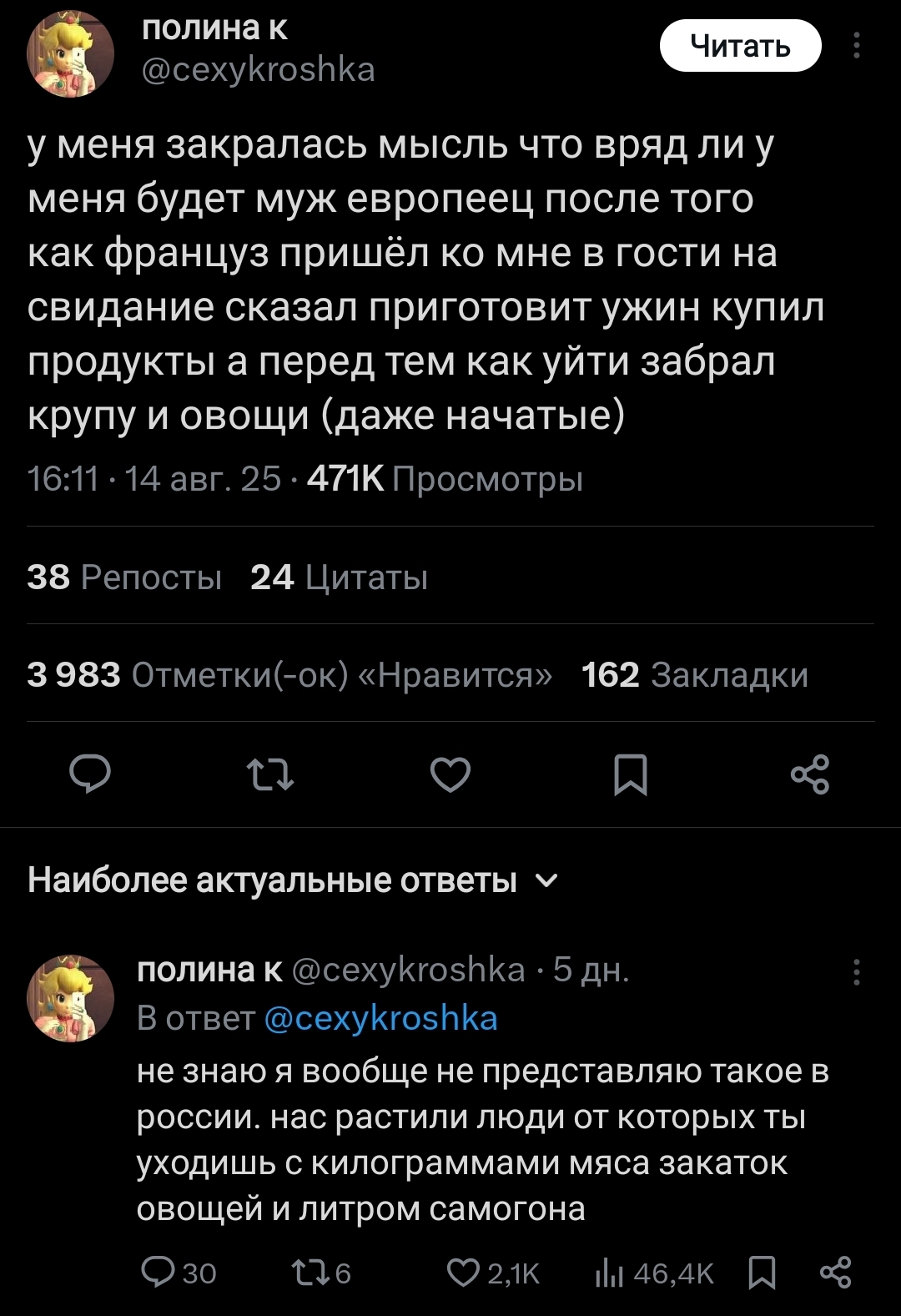Image resolution: width=901 pixels, height=1316 pixels.
Task: Show 3 983 Нравится likes list
Action: pos(289,674)
